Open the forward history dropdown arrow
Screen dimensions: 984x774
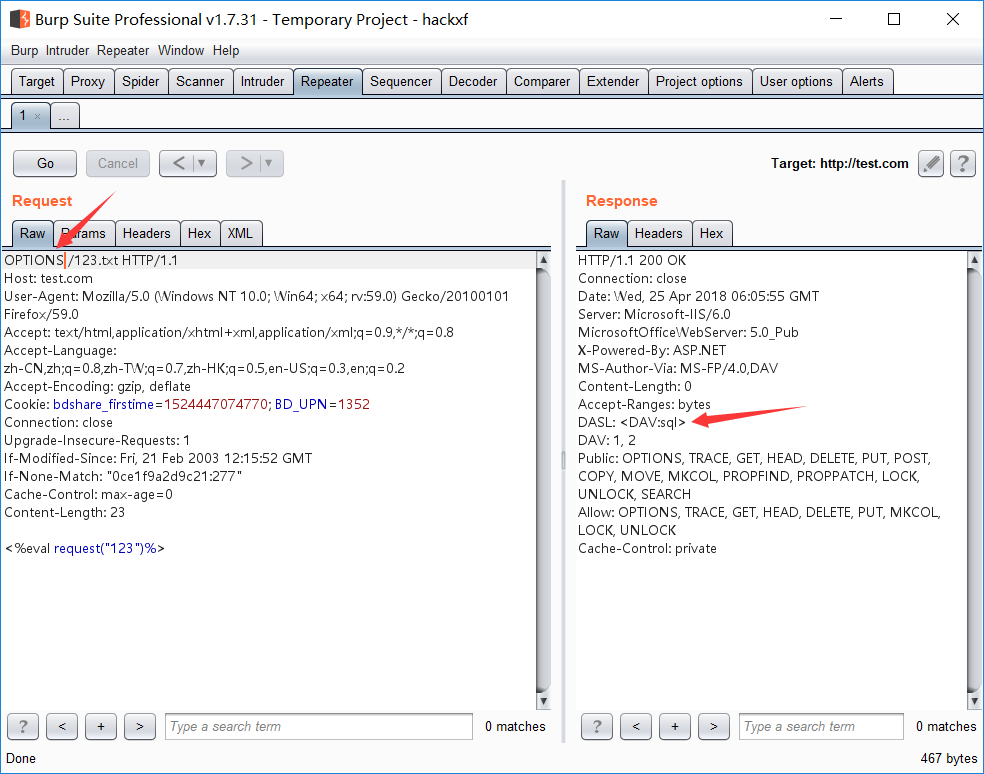[x=269, y=163]
